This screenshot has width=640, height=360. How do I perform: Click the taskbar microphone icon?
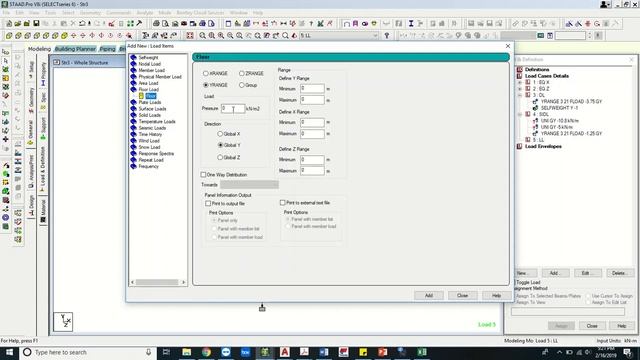pos(149,352)
